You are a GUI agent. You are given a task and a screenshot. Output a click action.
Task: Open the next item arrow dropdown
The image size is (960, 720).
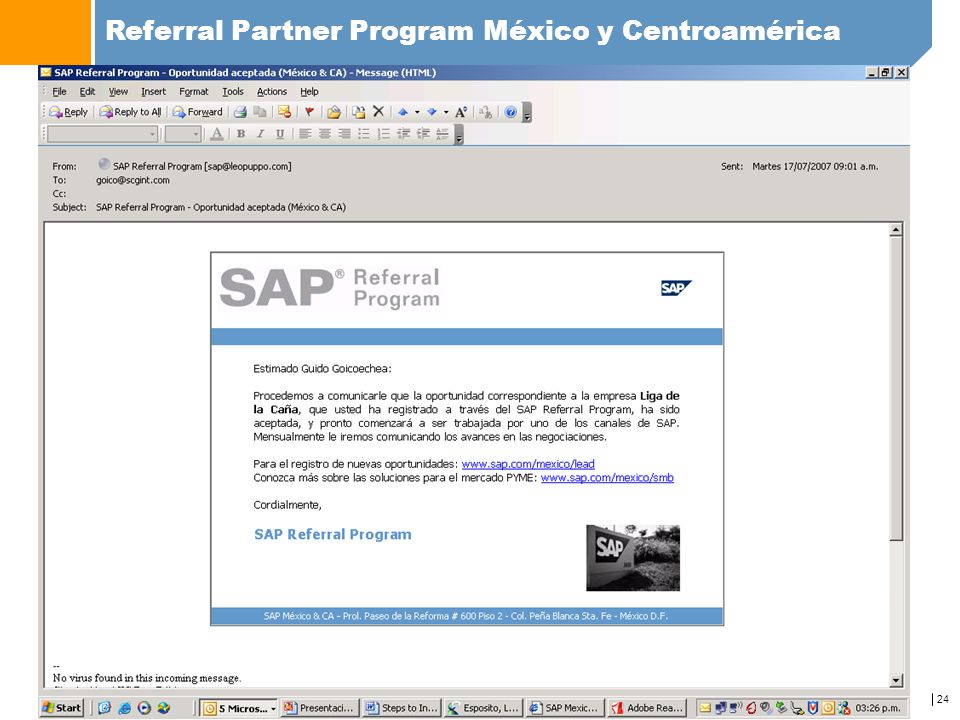coord(446,112)
